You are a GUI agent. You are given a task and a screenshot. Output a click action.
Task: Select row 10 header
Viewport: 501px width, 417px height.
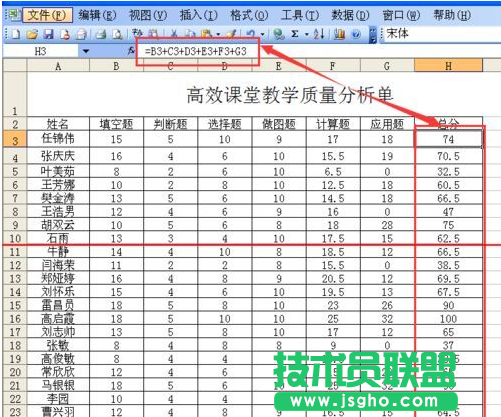[x=15, y=238]
